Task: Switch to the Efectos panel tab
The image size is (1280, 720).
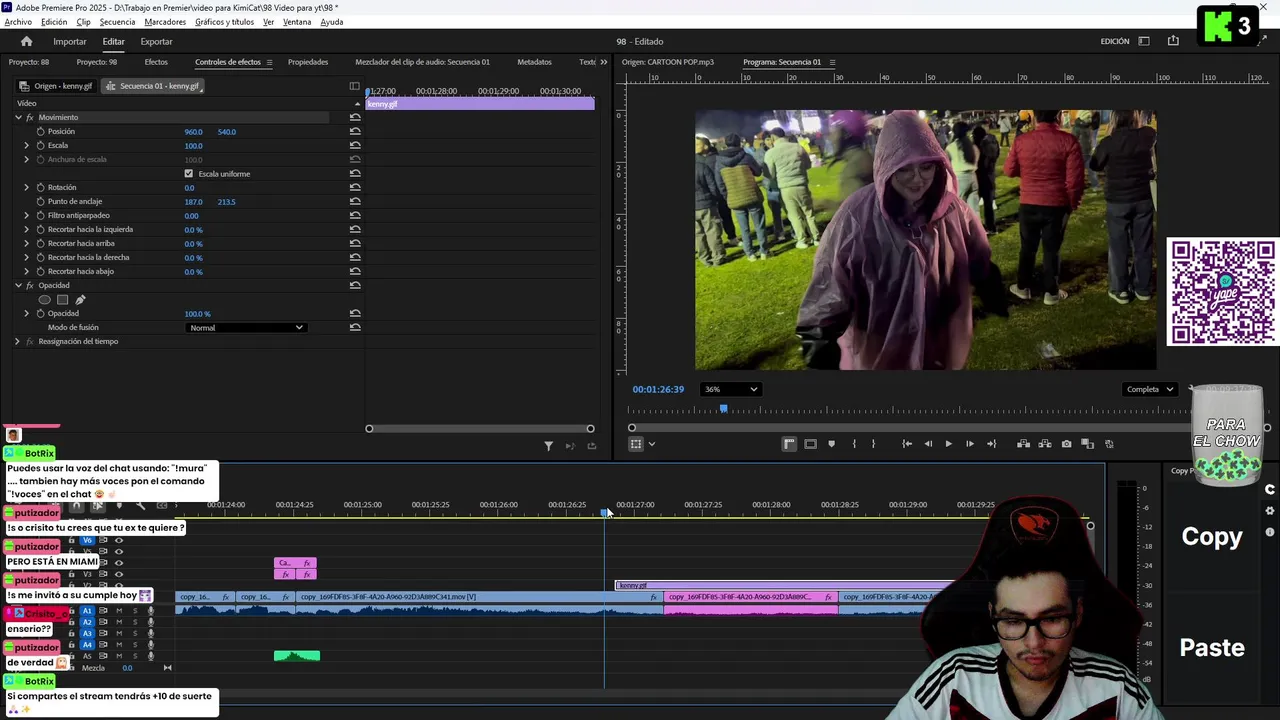Action: point(156,62)
